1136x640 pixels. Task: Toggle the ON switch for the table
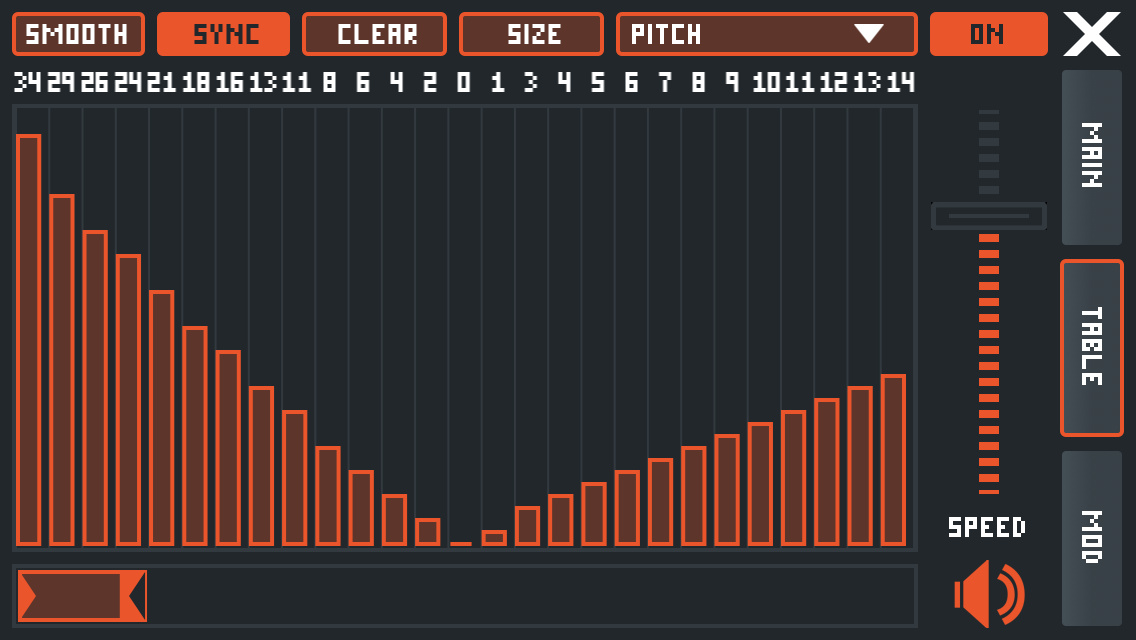pos(988,34)
